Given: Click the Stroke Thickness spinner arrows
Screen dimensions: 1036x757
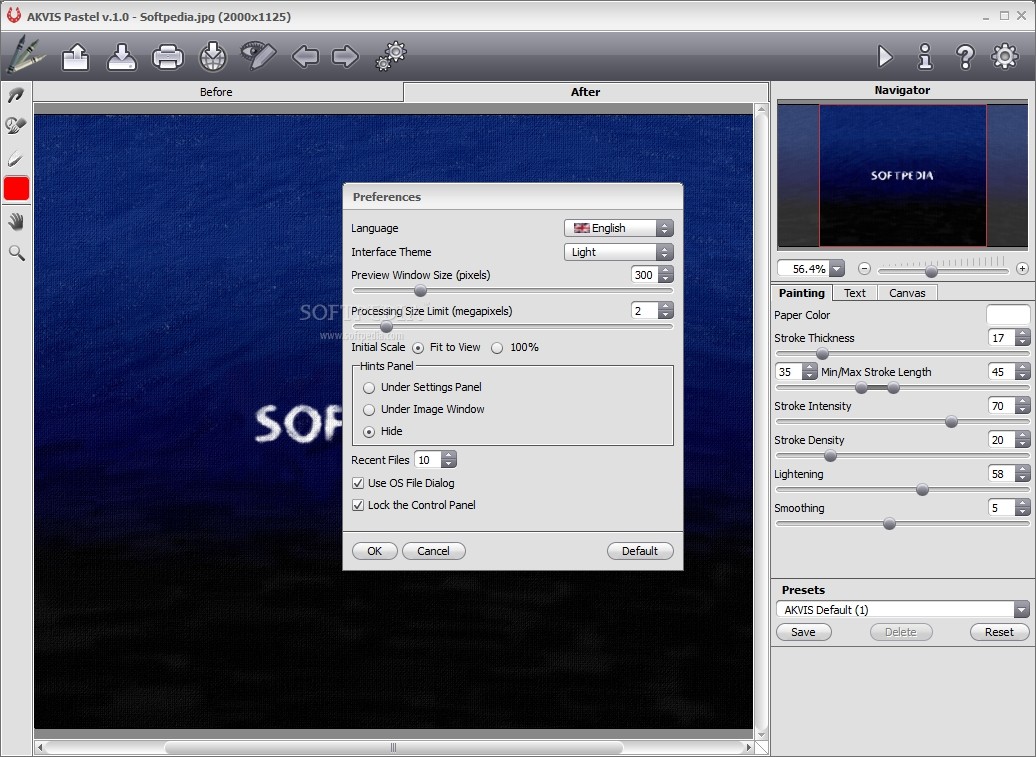Looking at the screenshot, I should click(1023, 338).
